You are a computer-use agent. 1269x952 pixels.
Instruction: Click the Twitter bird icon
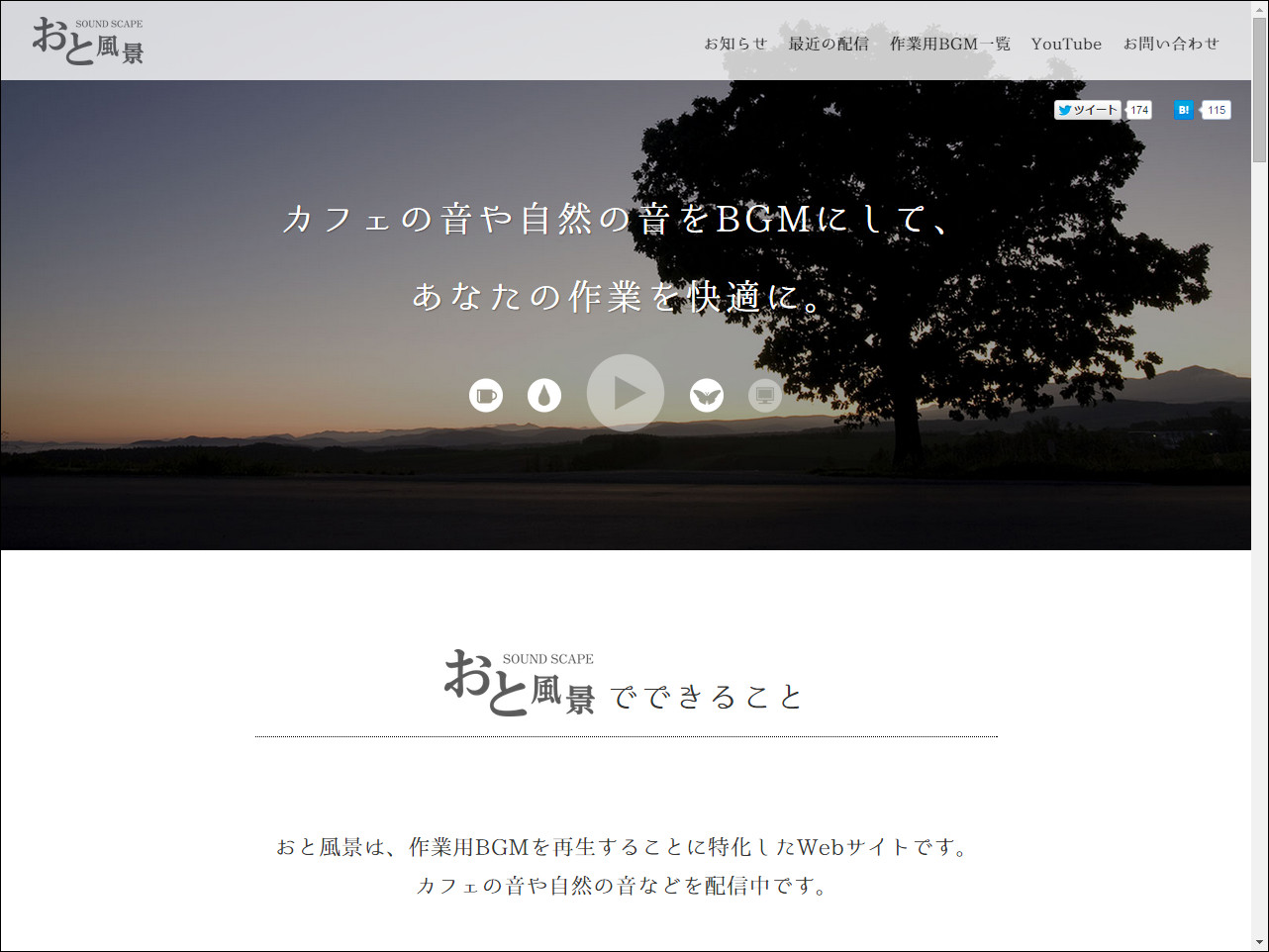(1066, 110)
